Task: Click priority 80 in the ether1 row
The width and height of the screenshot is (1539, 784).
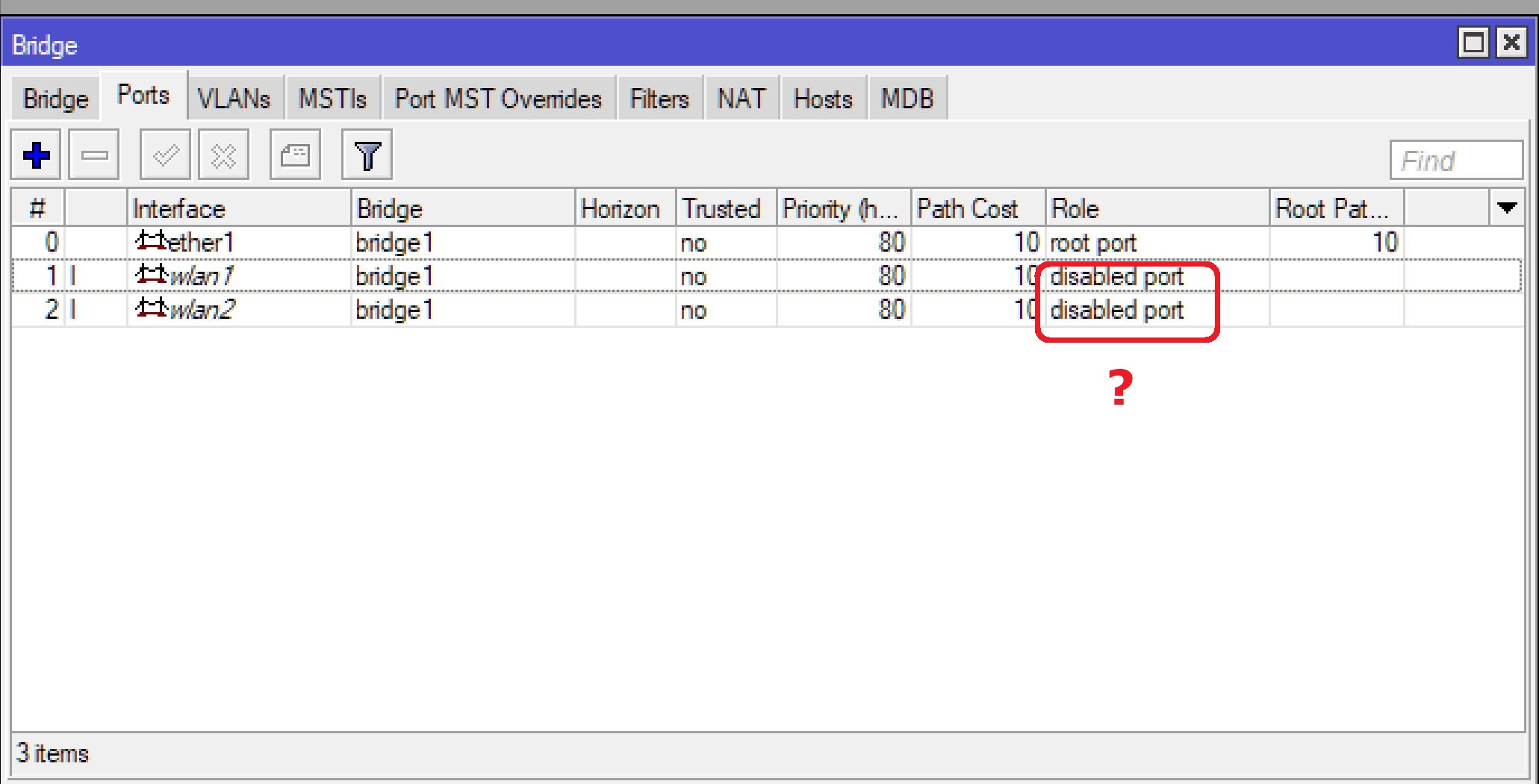Action: 892,242
